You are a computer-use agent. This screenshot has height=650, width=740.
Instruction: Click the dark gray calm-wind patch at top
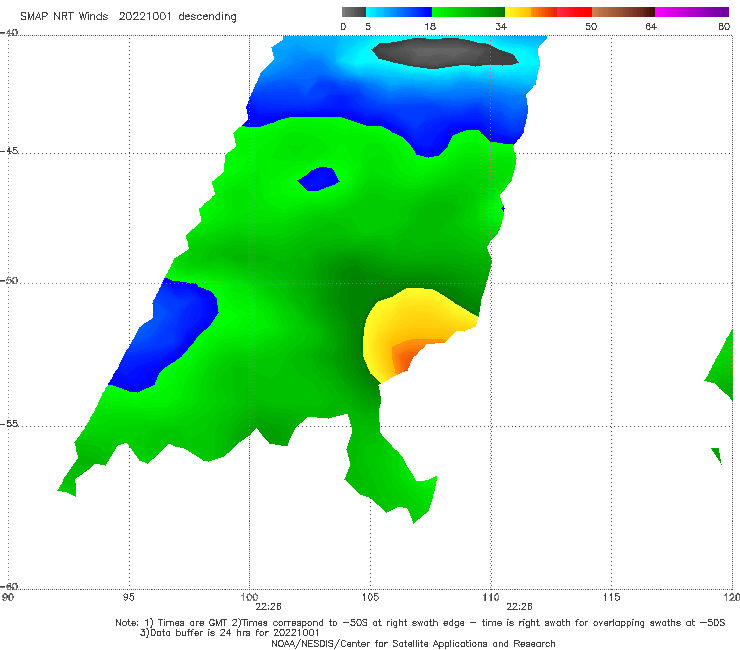(x=444, y=53)
